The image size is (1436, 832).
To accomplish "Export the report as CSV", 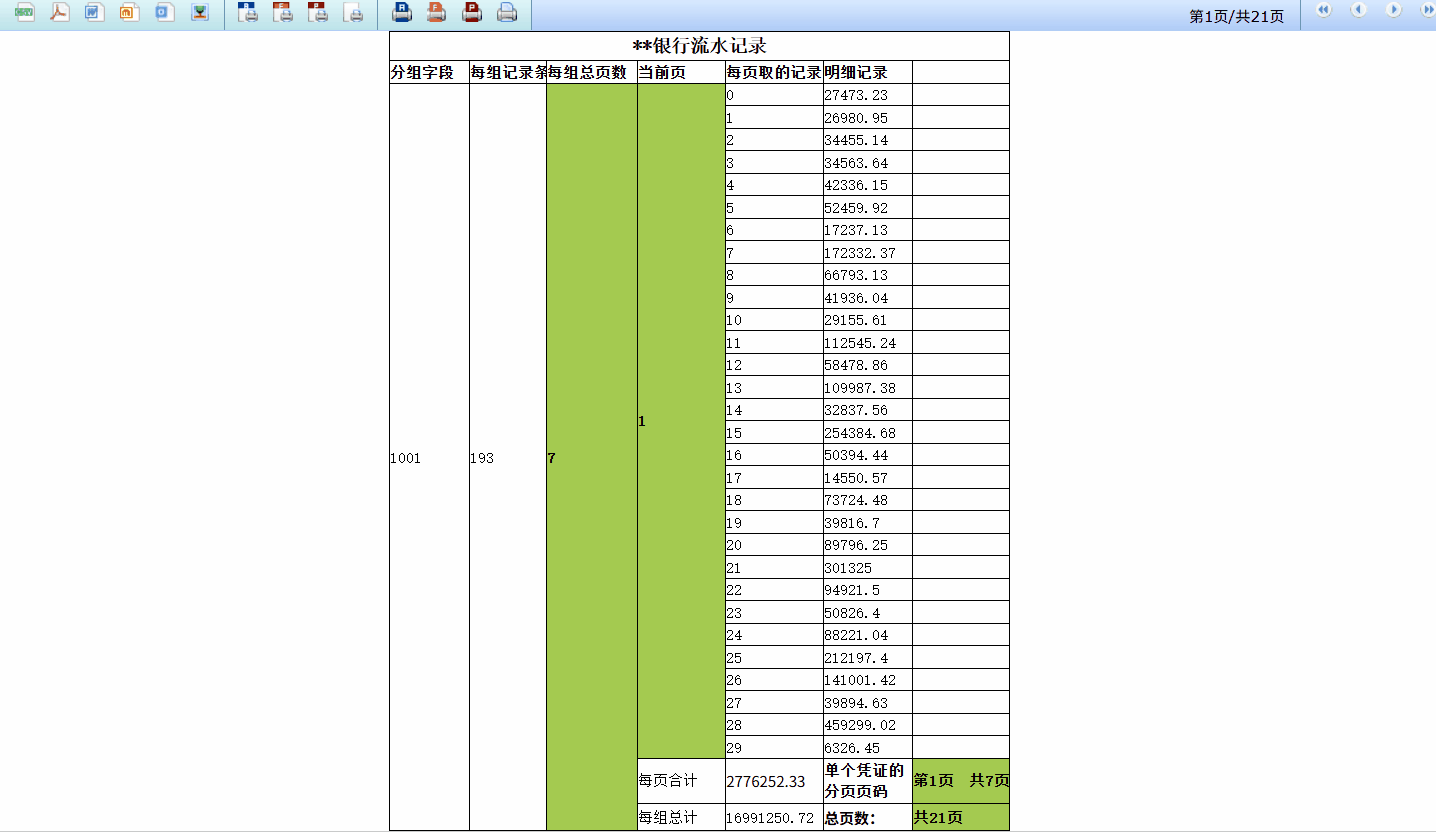I will point(25,13).
